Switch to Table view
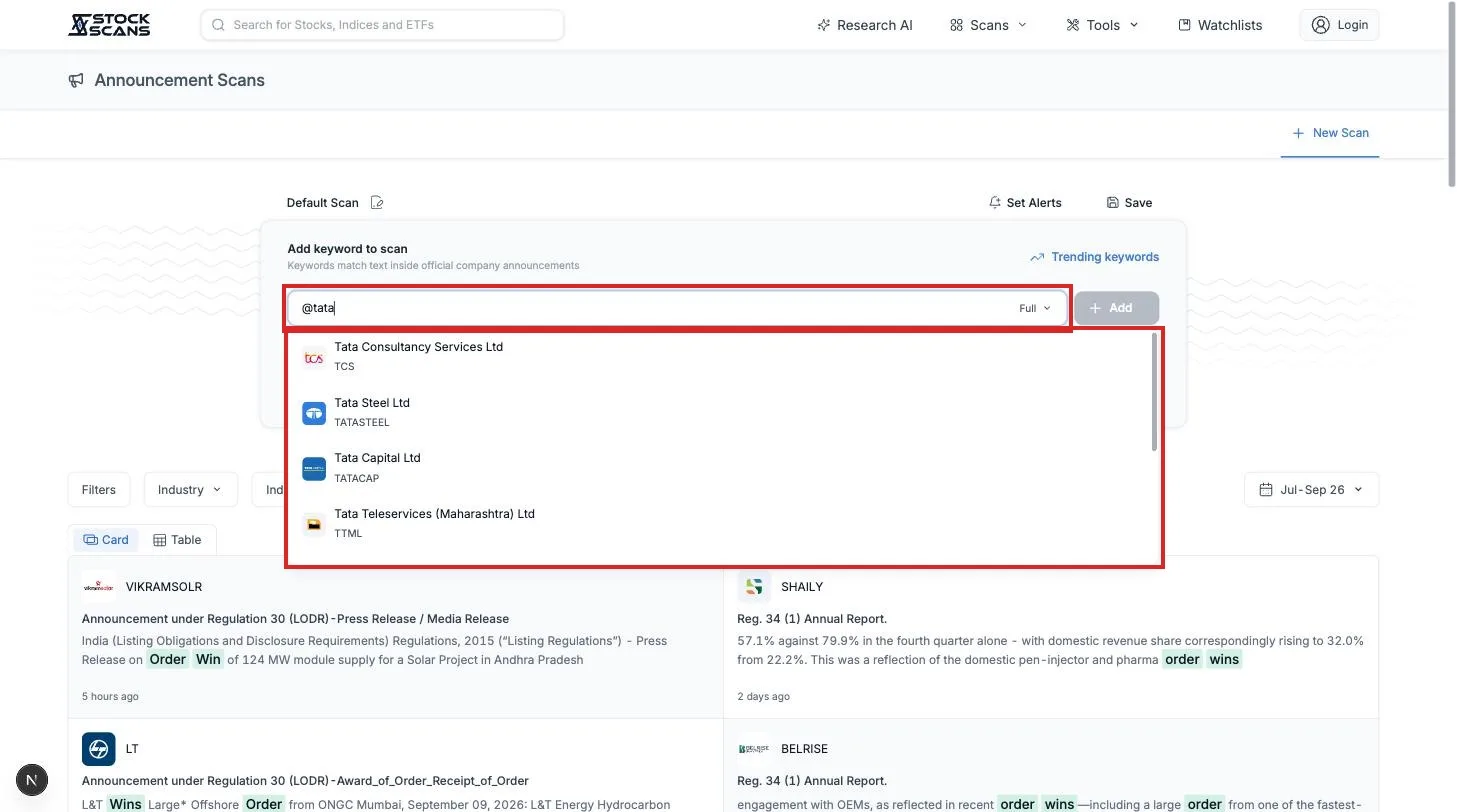The width and height of the screenshot is (1457, 812). coord(177,540)
